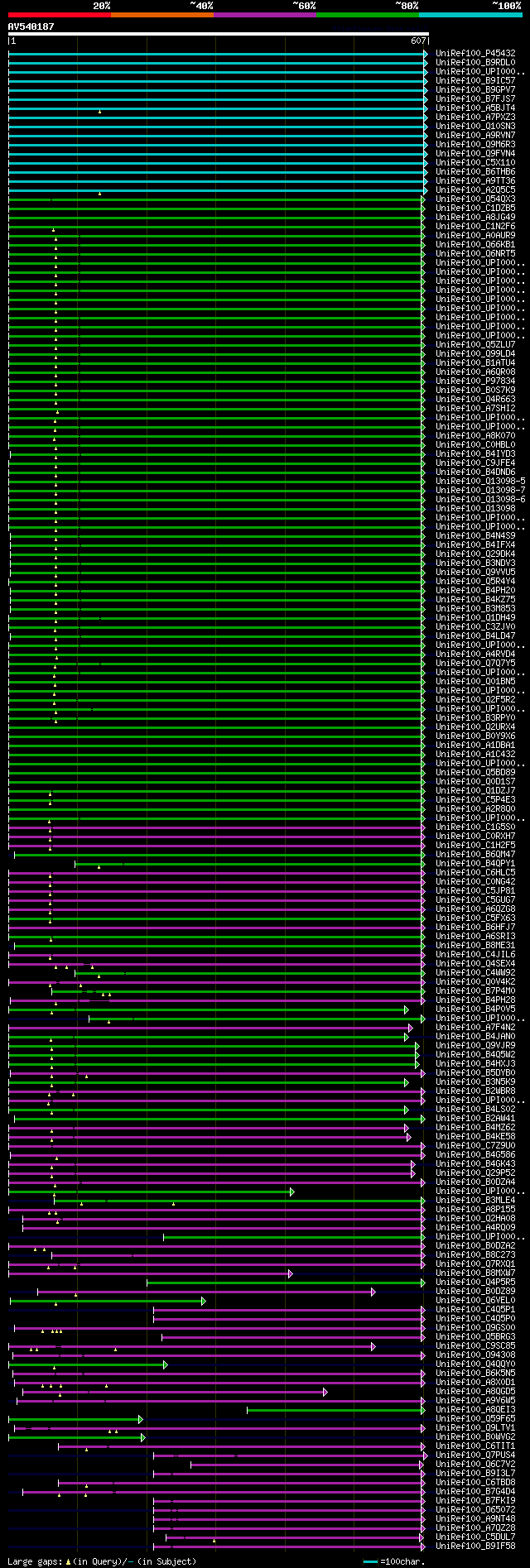530x1568 pixels.
Task: Click the red ~20% identity legend bar
Action: point(60,15)
